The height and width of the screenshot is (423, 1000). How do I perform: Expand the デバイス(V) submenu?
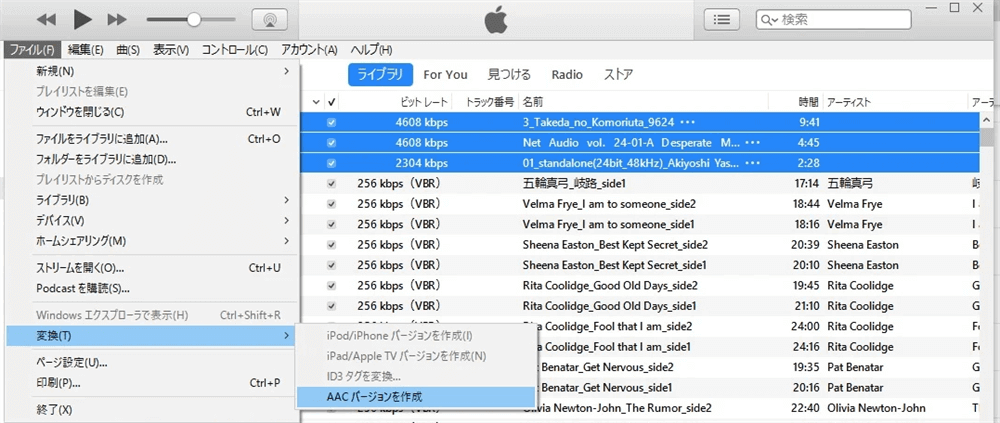150,220
